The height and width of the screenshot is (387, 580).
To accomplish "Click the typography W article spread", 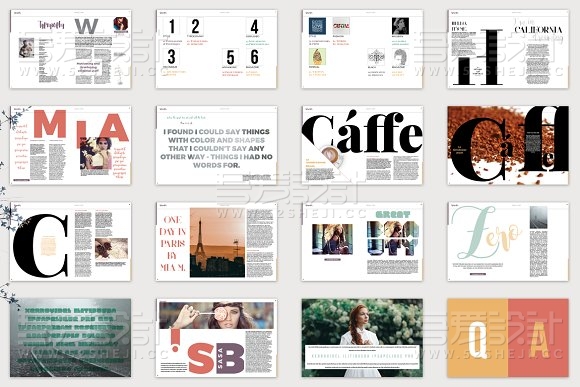I will (70, 49).
